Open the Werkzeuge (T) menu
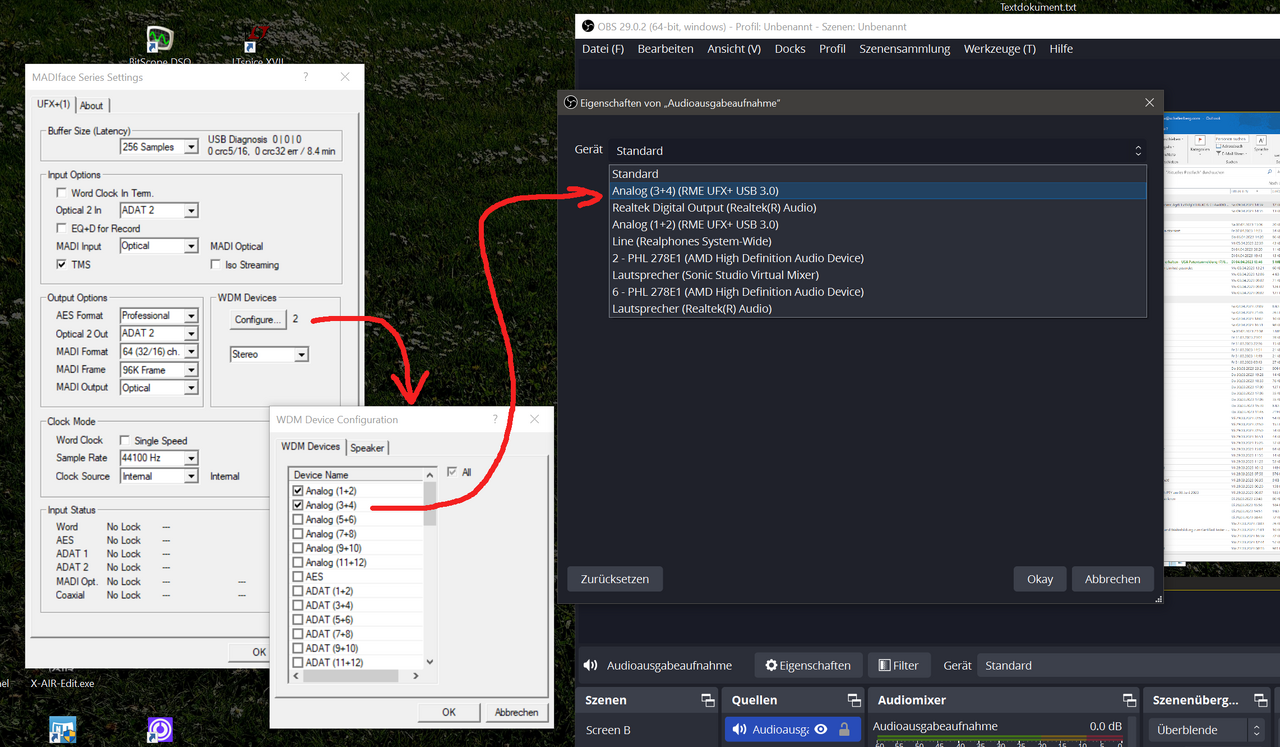This screenshot has height=747, width=1280. click(1000, 48)
